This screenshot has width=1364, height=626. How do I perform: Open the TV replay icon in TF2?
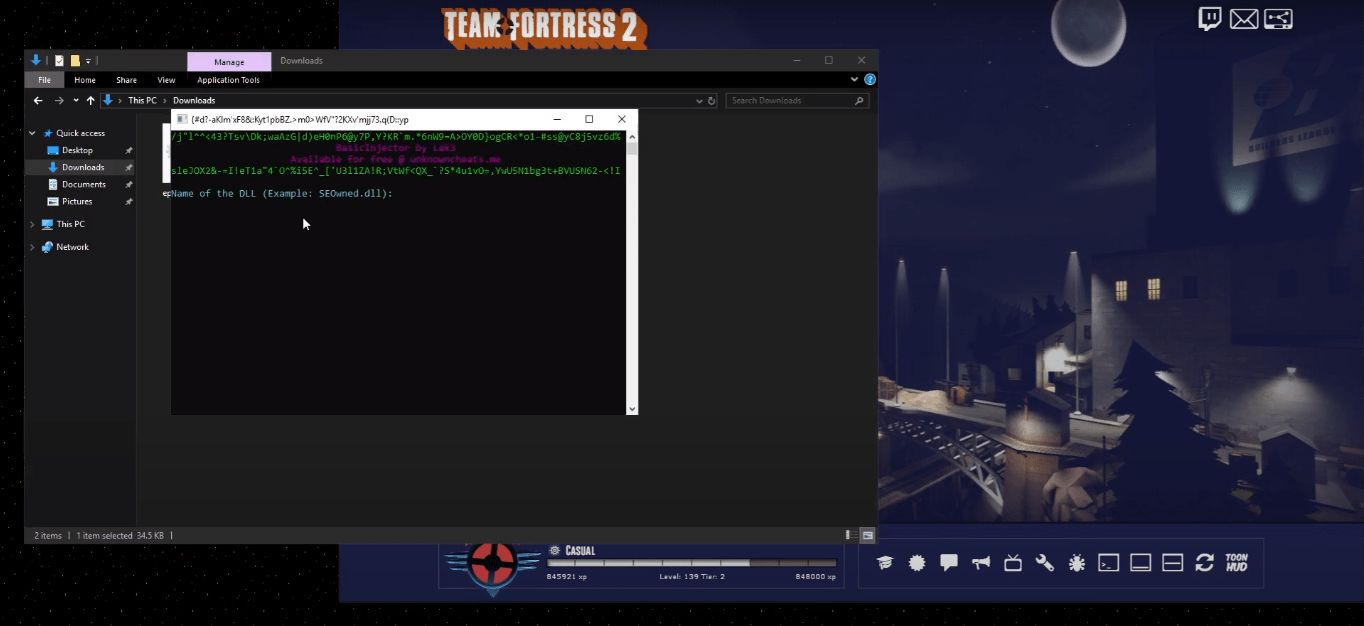point(1013,563)
